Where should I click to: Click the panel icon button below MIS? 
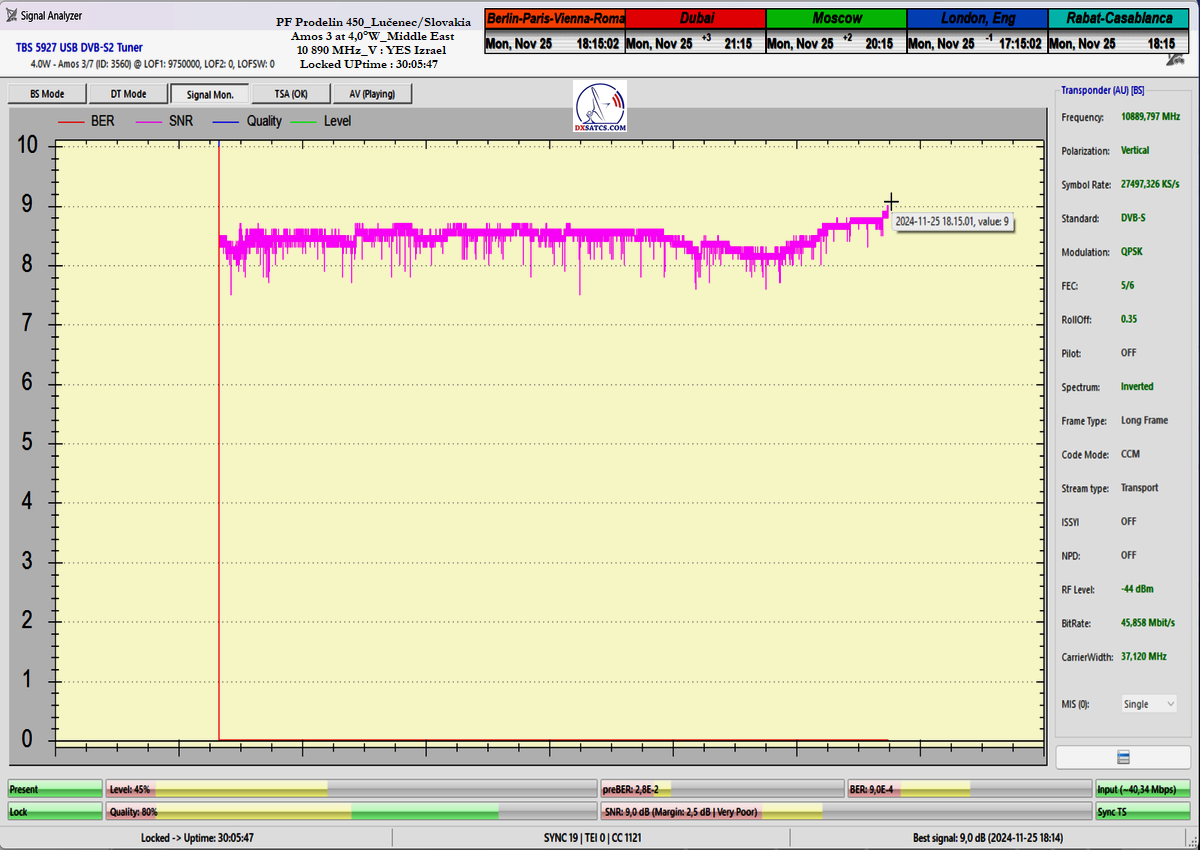(x=1122, y=757)
